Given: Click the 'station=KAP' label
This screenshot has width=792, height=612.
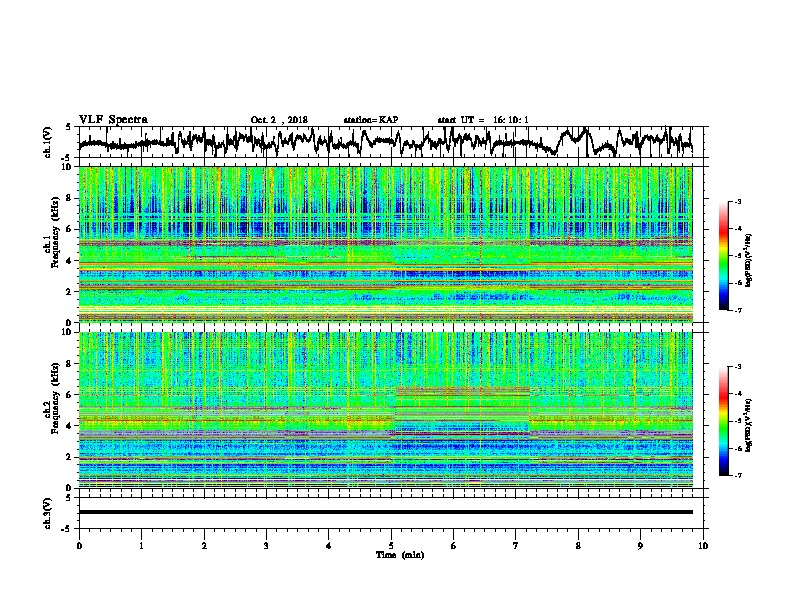Looking at the screenshot, I should (x=371, y=120).
